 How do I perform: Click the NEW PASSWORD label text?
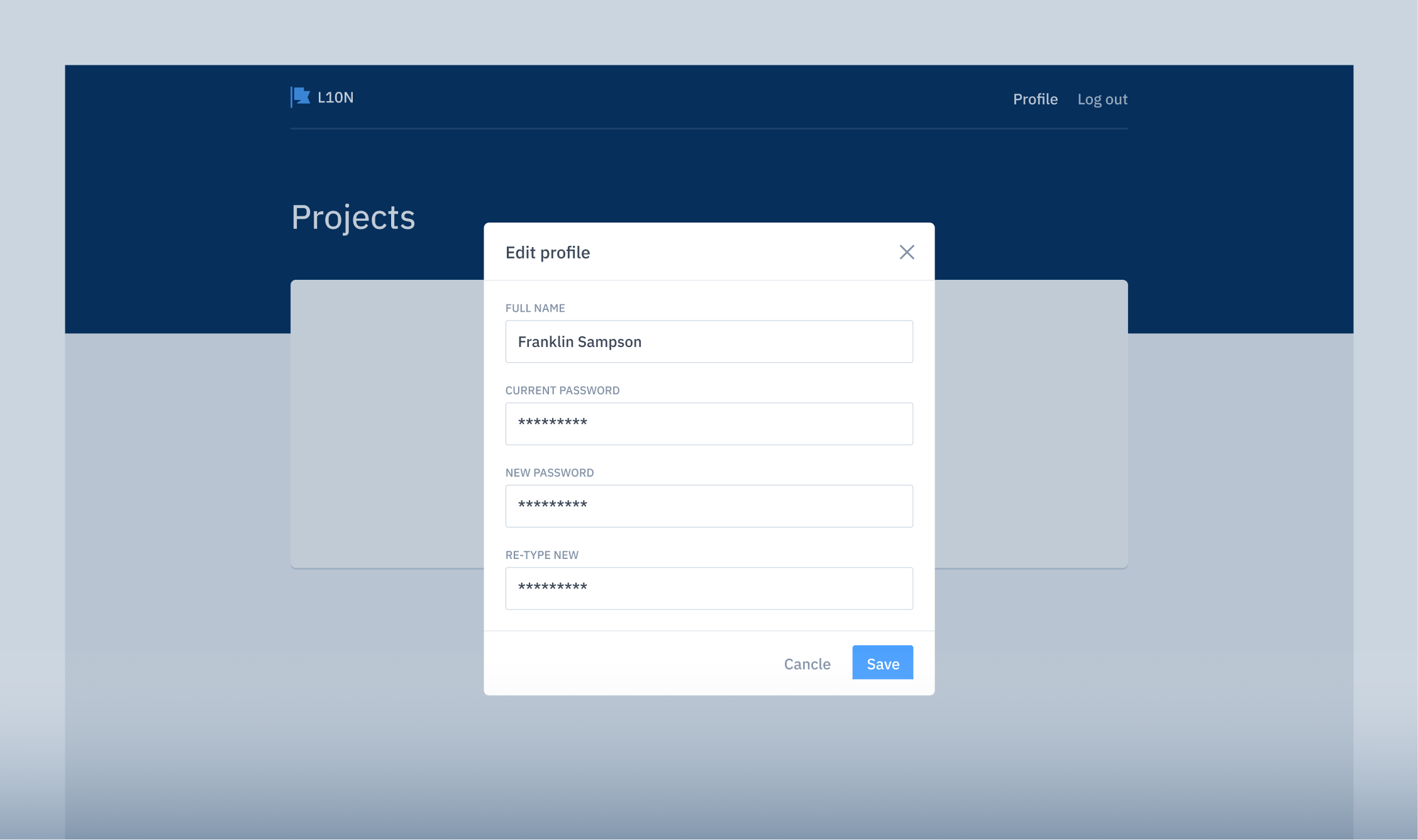pos(549,473)
